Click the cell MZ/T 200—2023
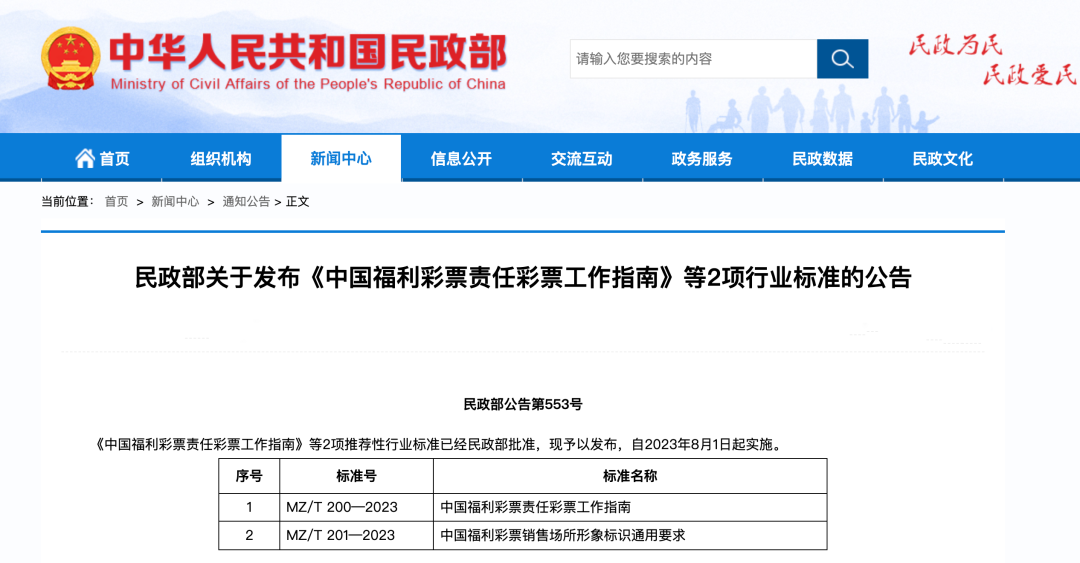 coord(357,507)
